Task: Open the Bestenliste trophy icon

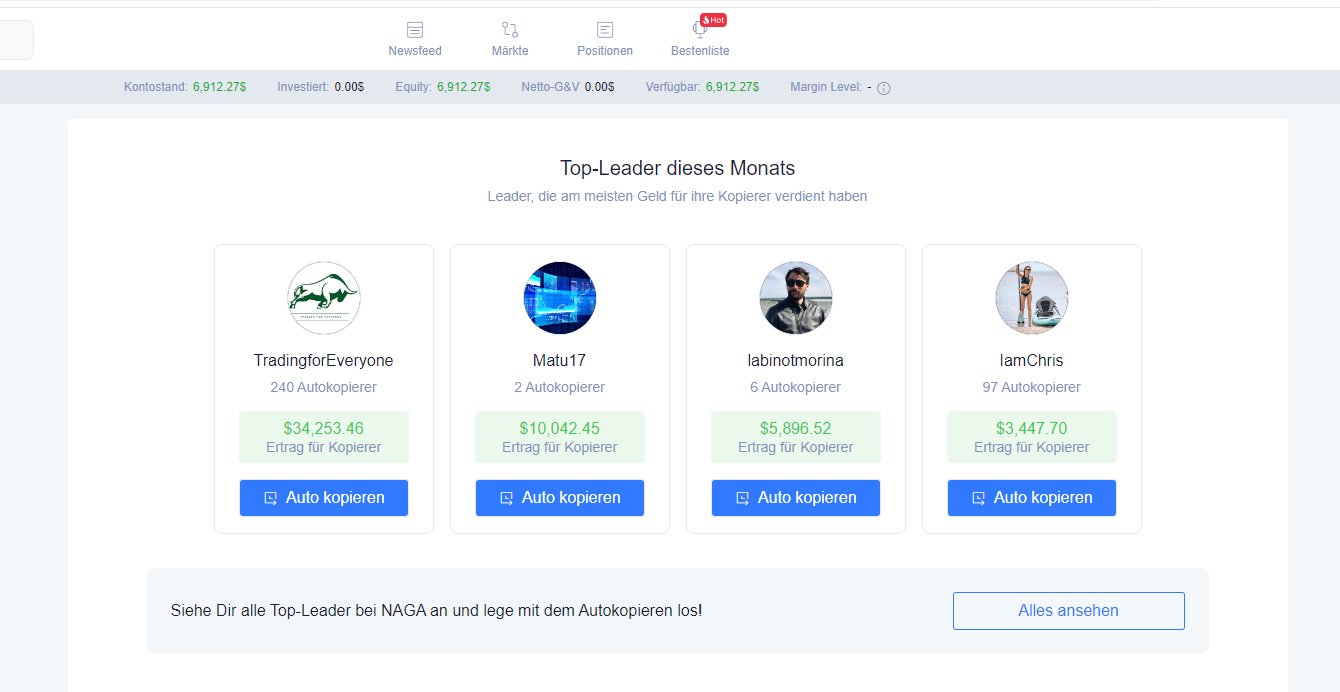Action: 699,30
